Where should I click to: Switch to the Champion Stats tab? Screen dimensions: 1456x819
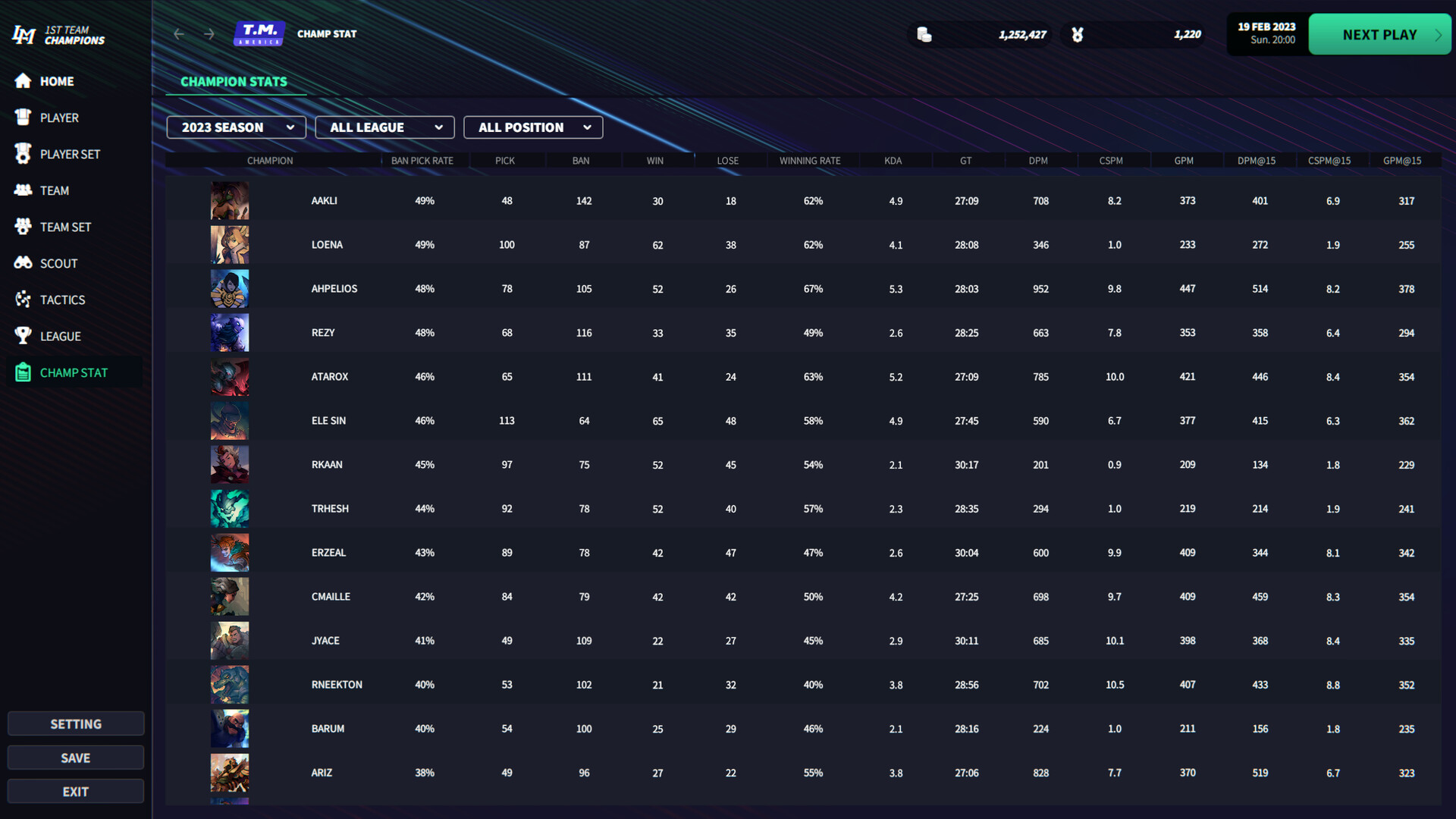(x=235, y=81)
